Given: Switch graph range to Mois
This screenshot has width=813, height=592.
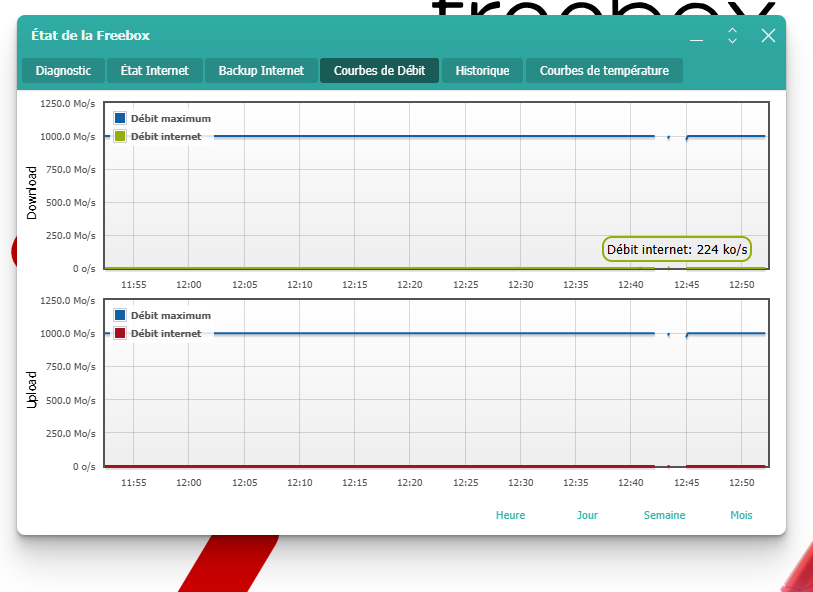Looking at the screenshot, I should [741, 515].
